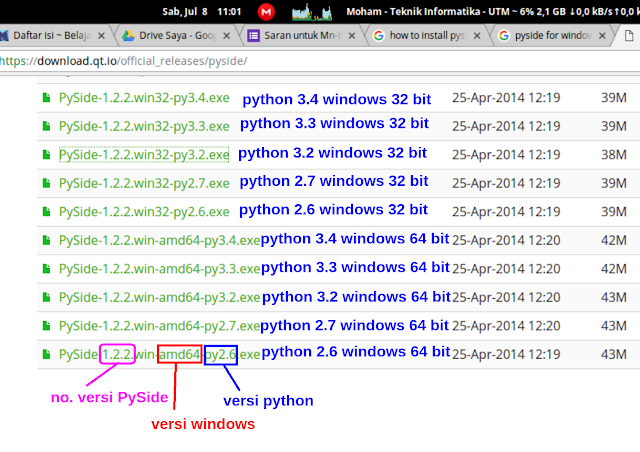Click Google favicon on 'pyside for window' tab
This screenshot has height=452, width=640.
pos(504,36)
